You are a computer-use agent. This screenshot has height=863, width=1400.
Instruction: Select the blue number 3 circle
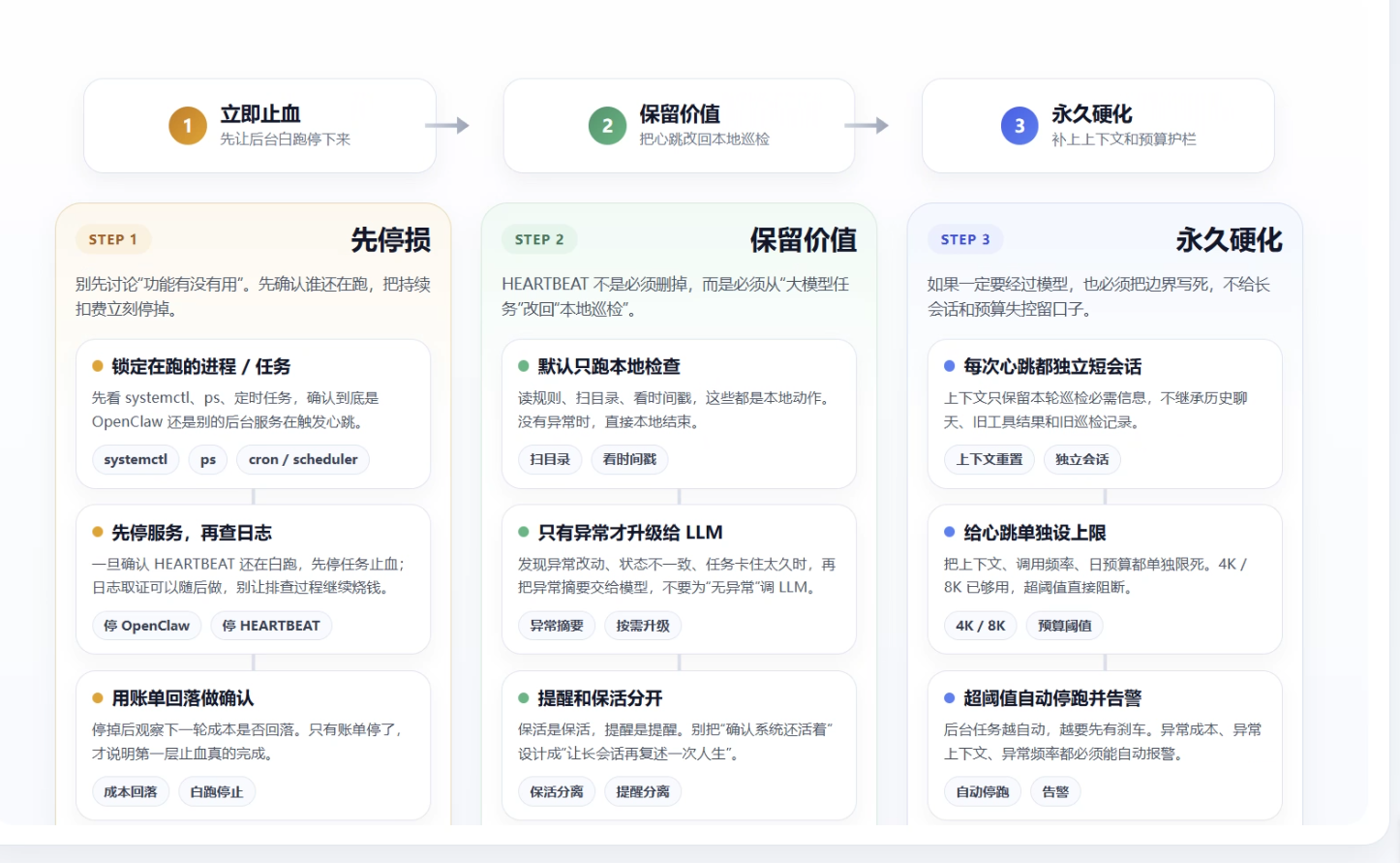point(1020,126)
